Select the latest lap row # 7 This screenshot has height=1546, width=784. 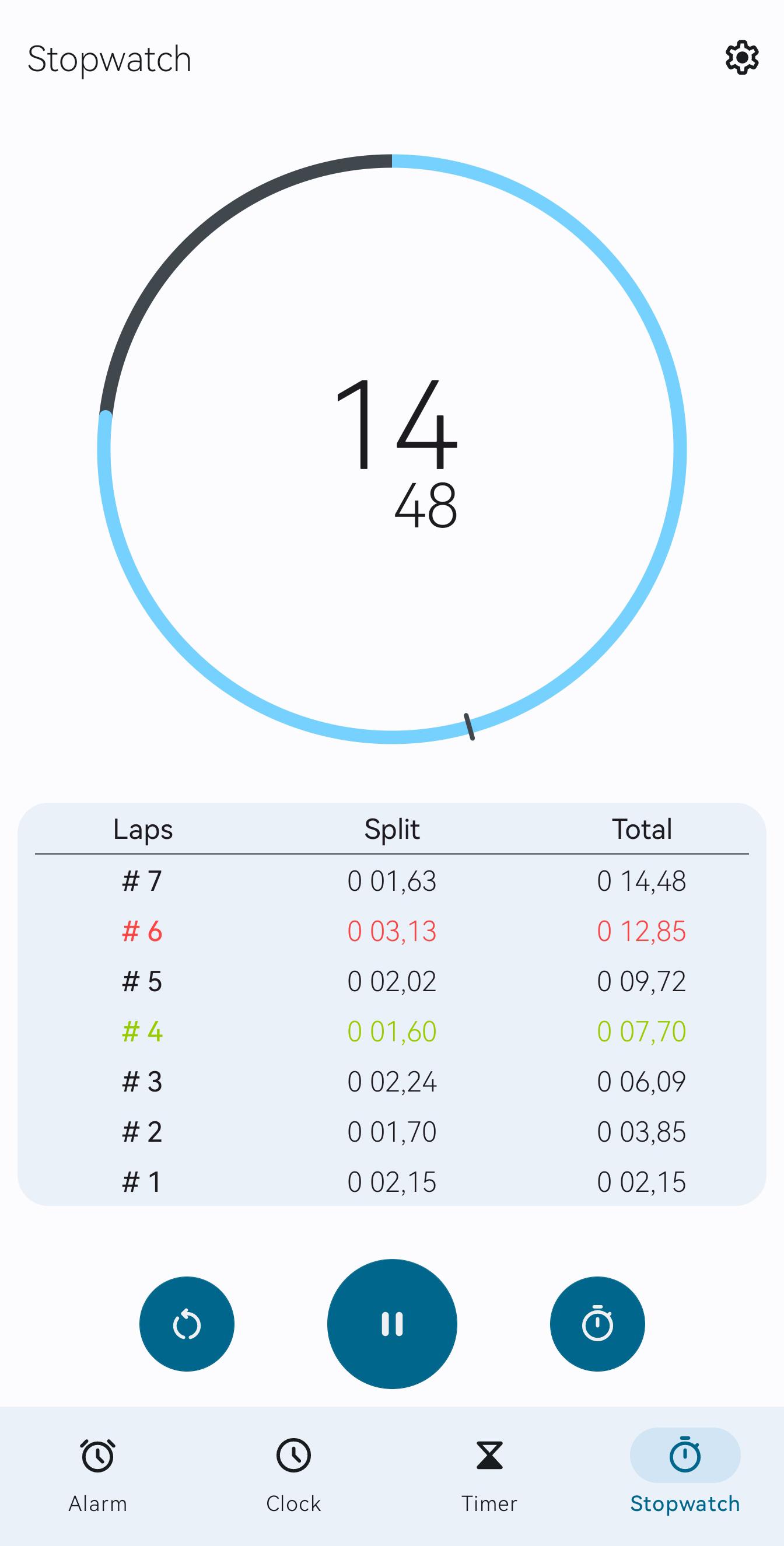392,881
